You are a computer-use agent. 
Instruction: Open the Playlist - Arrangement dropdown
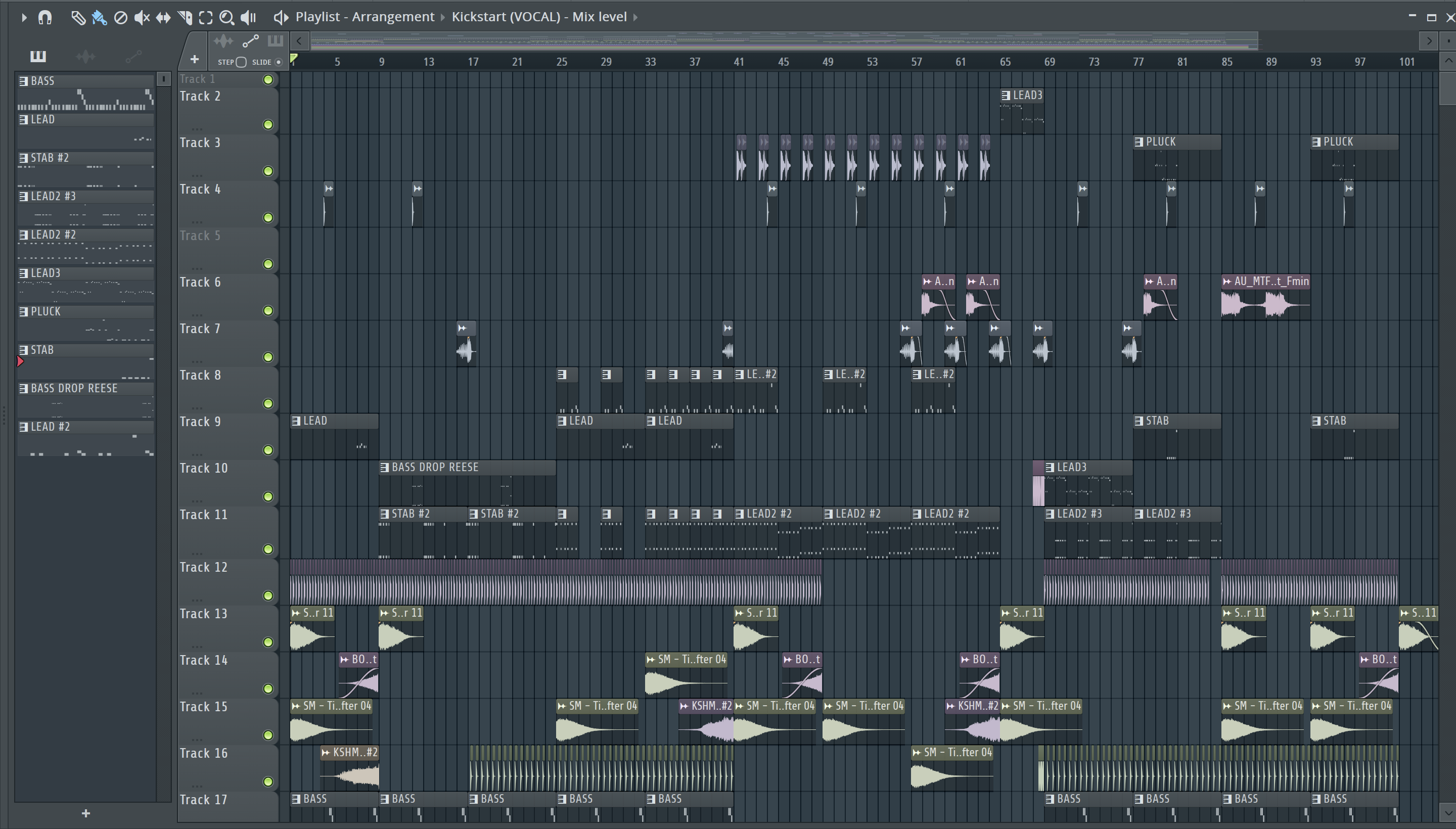[365, 17]
